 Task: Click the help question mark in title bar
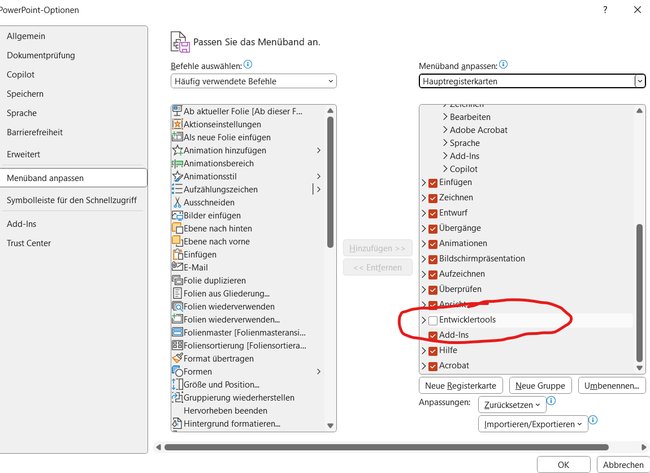point(605,10)
